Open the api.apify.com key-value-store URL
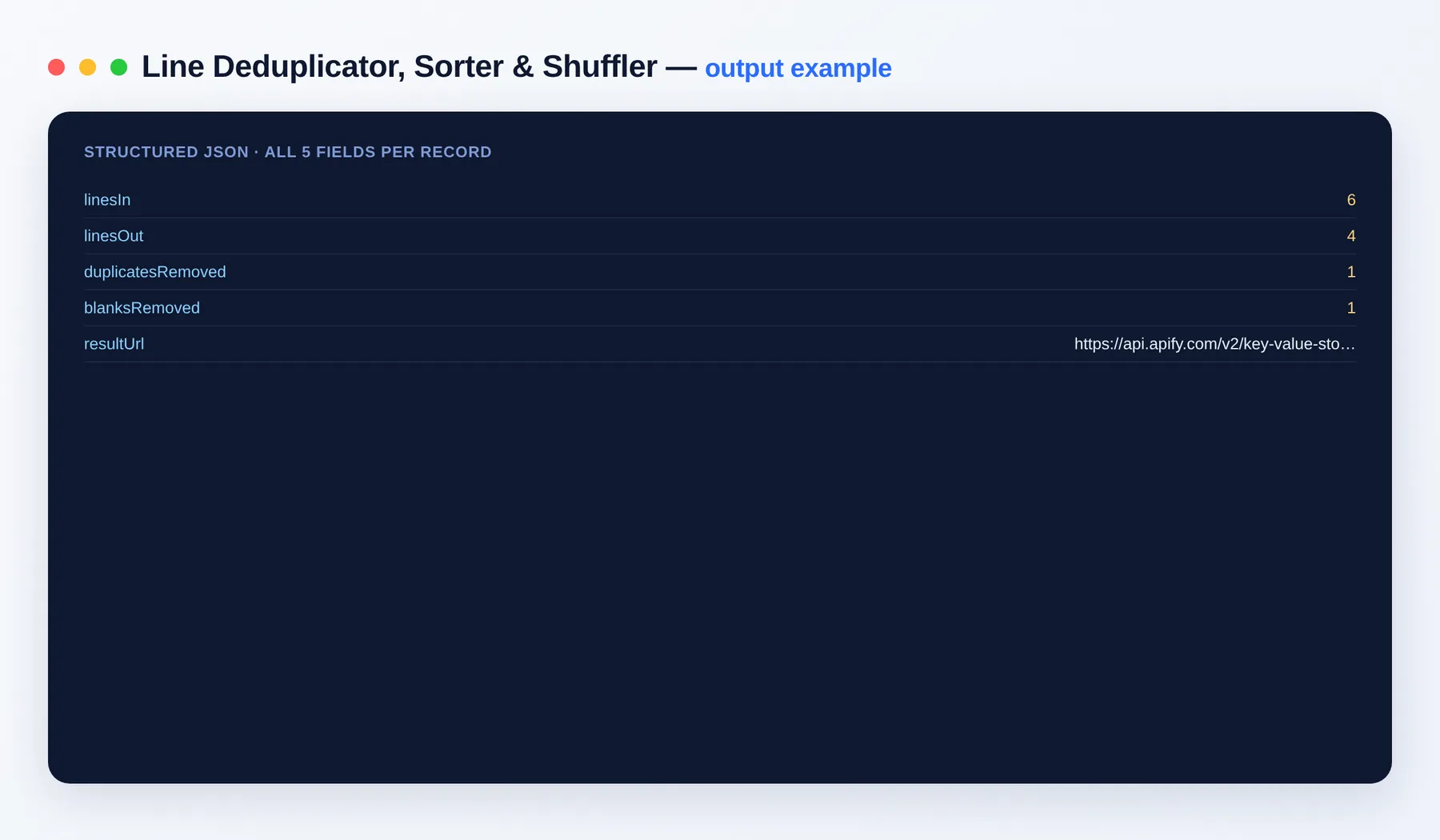The width and height of the screenshot is (1440, 840). pos(1214,344)
